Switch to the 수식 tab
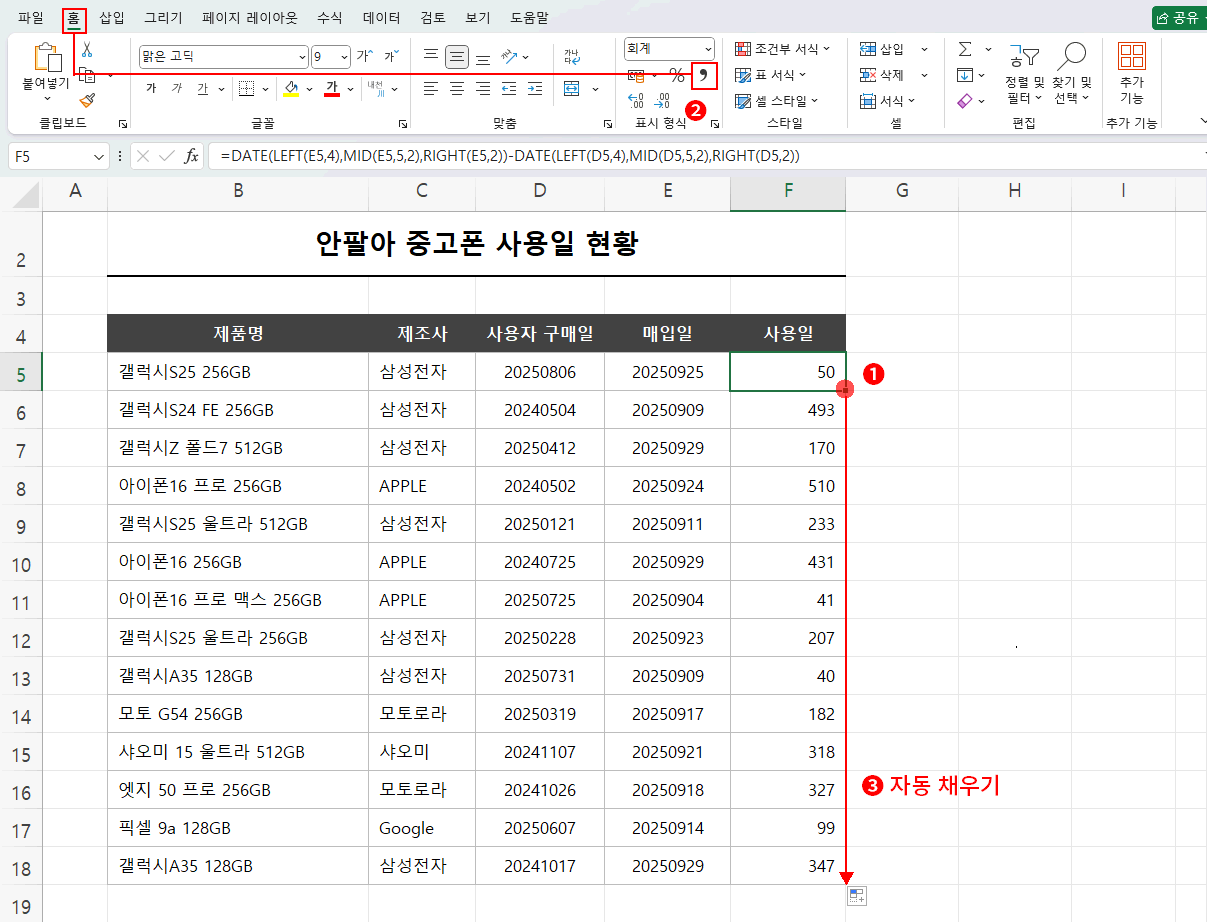Viewport: 1207px width, 922px height. click(x=329, y=18)
